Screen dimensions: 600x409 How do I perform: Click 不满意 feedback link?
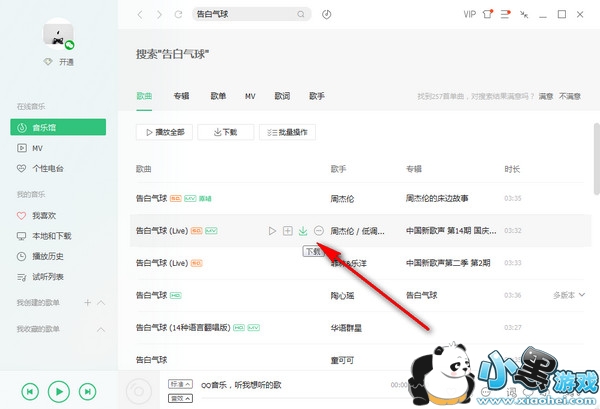(x=570, y=96)
